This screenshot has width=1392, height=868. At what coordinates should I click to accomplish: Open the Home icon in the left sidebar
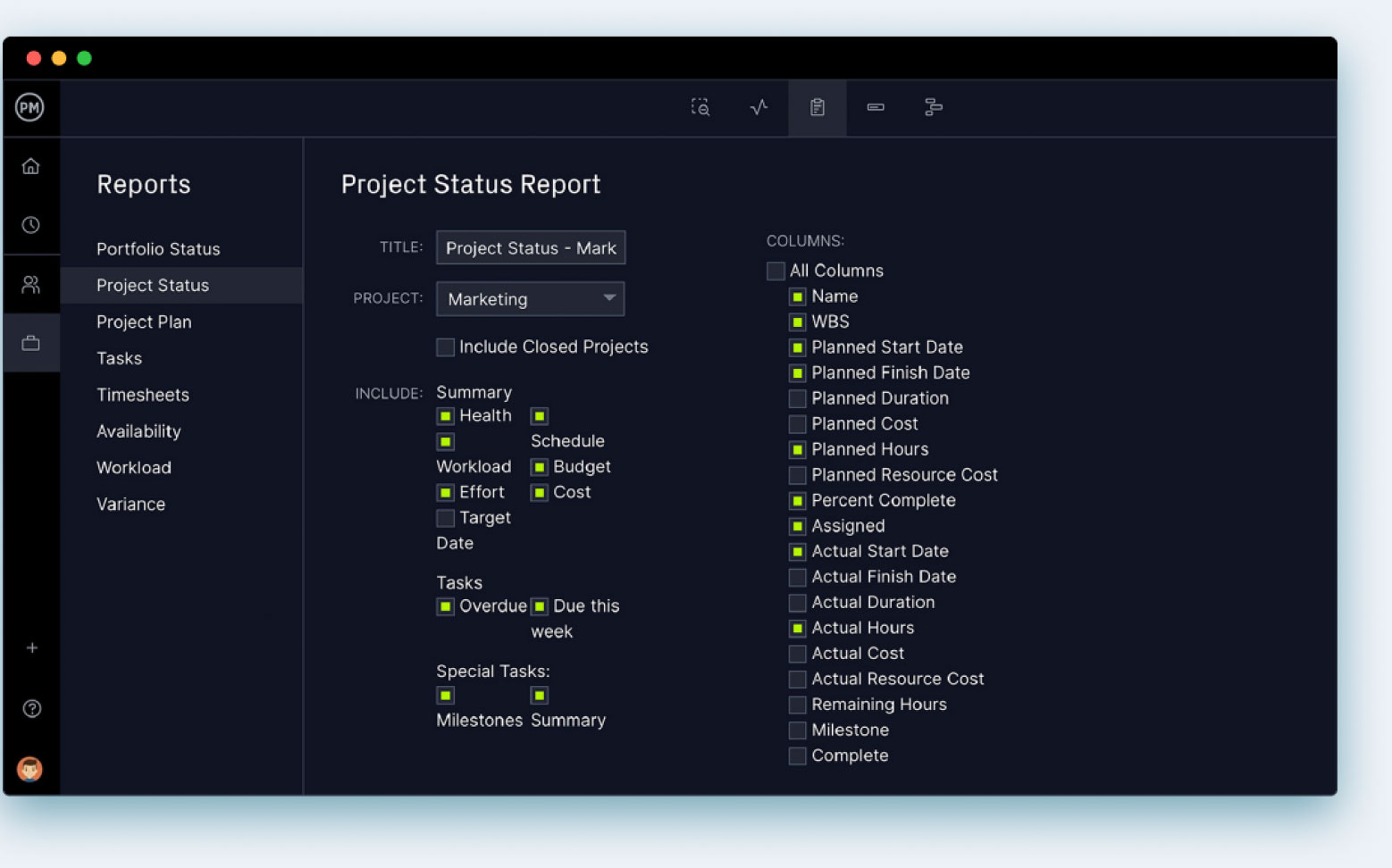tap(32, 165)
